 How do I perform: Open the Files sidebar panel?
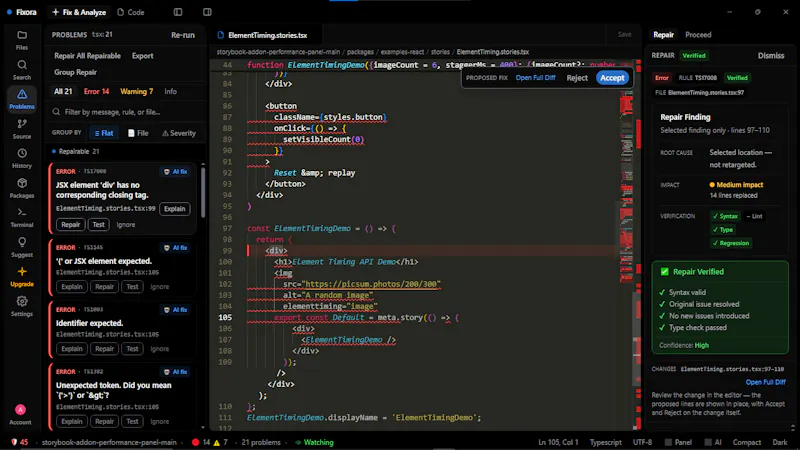(21, 40)
